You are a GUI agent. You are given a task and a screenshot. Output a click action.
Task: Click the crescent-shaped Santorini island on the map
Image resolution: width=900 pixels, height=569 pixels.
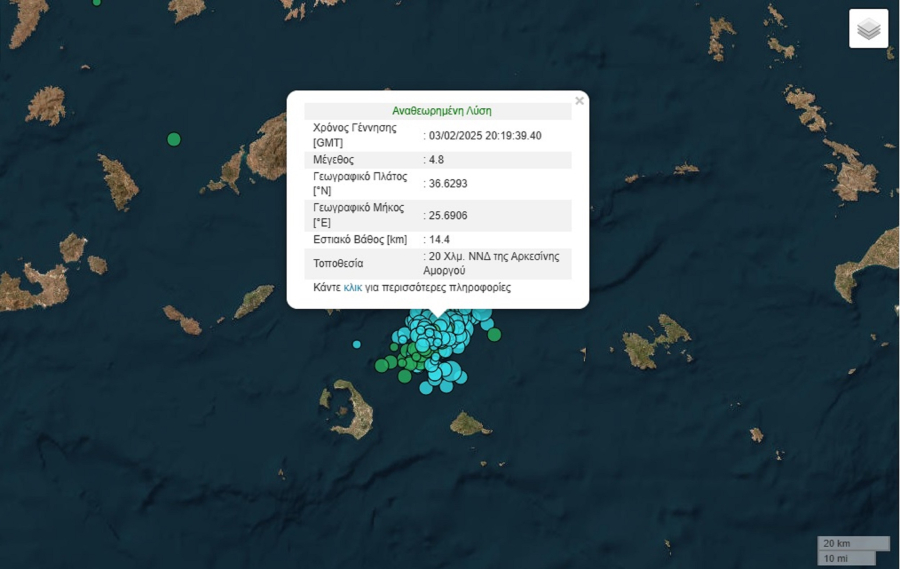click(352, 410)
